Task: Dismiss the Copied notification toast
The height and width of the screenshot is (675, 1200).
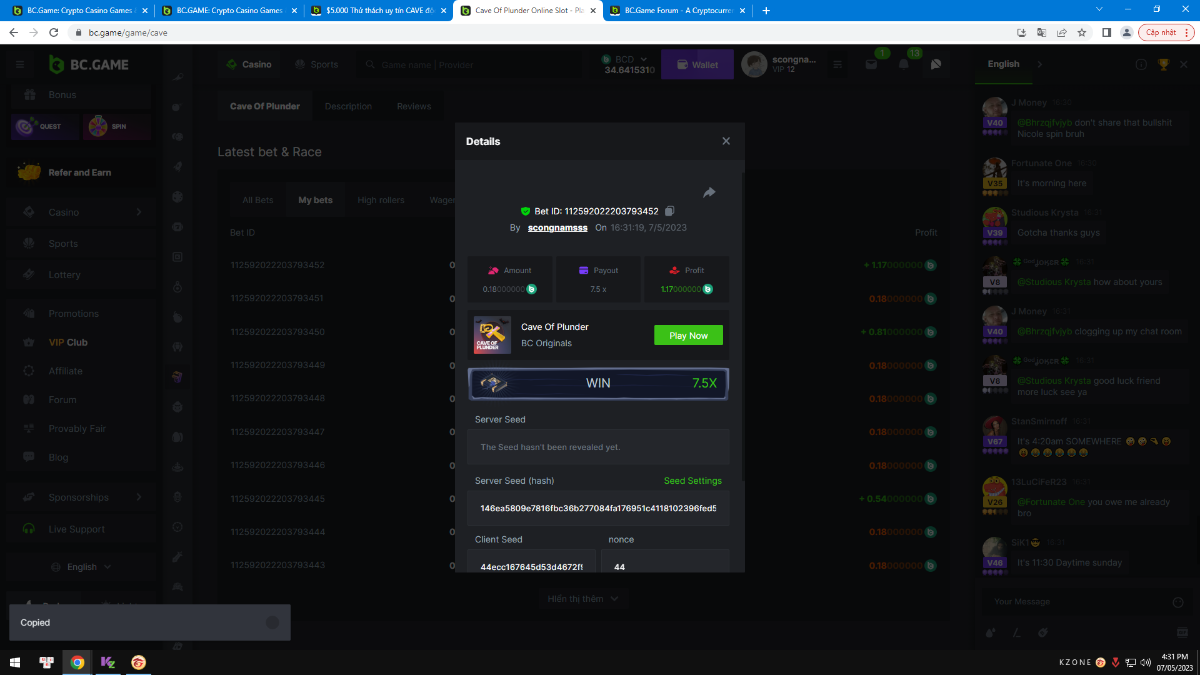Action: coord(272,622)
